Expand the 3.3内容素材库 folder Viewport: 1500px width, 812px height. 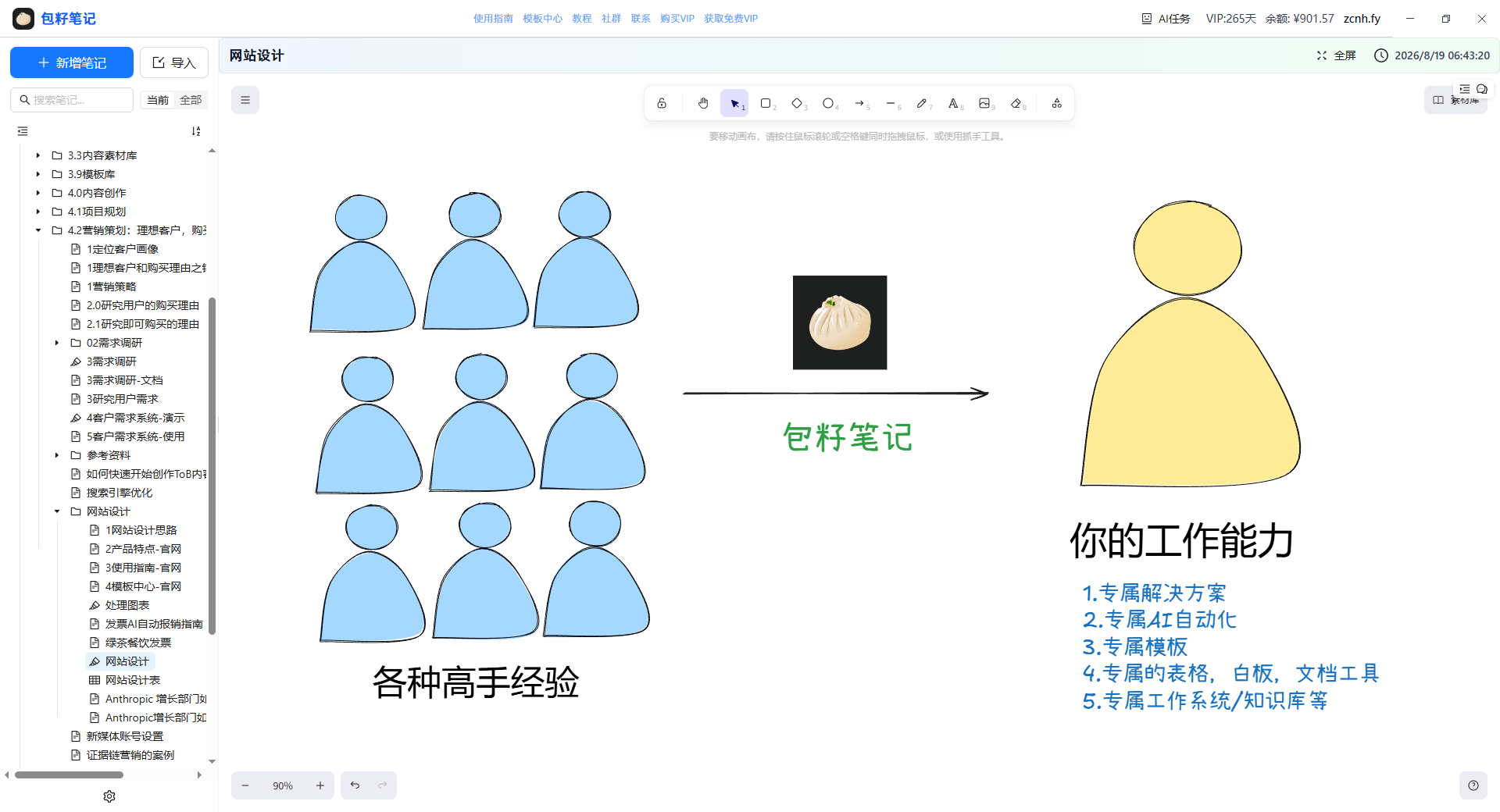[x=37, y=155]
